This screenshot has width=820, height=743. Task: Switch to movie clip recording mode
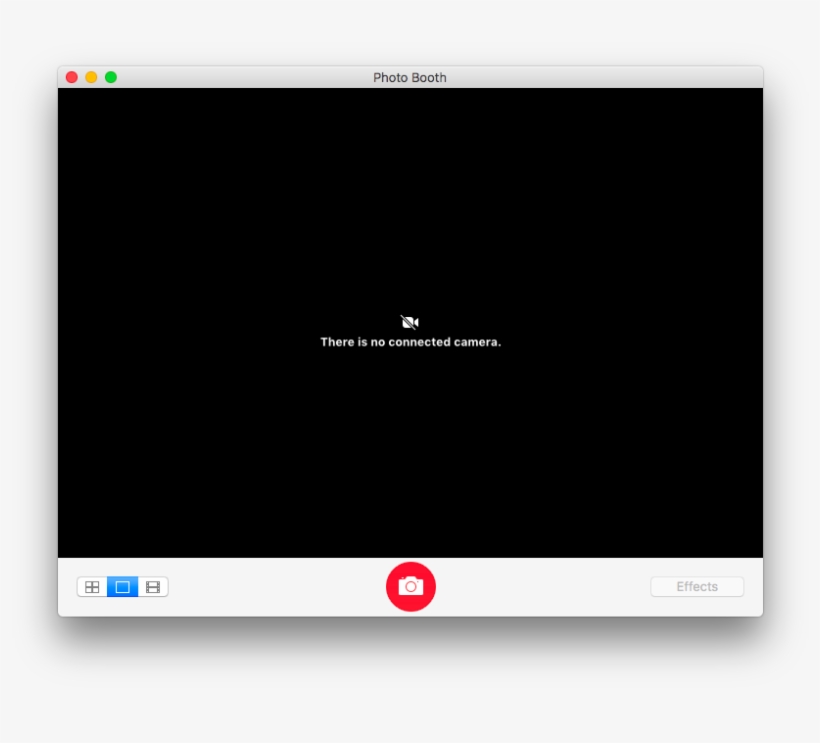pyautogui.click(x=153, y=587)
